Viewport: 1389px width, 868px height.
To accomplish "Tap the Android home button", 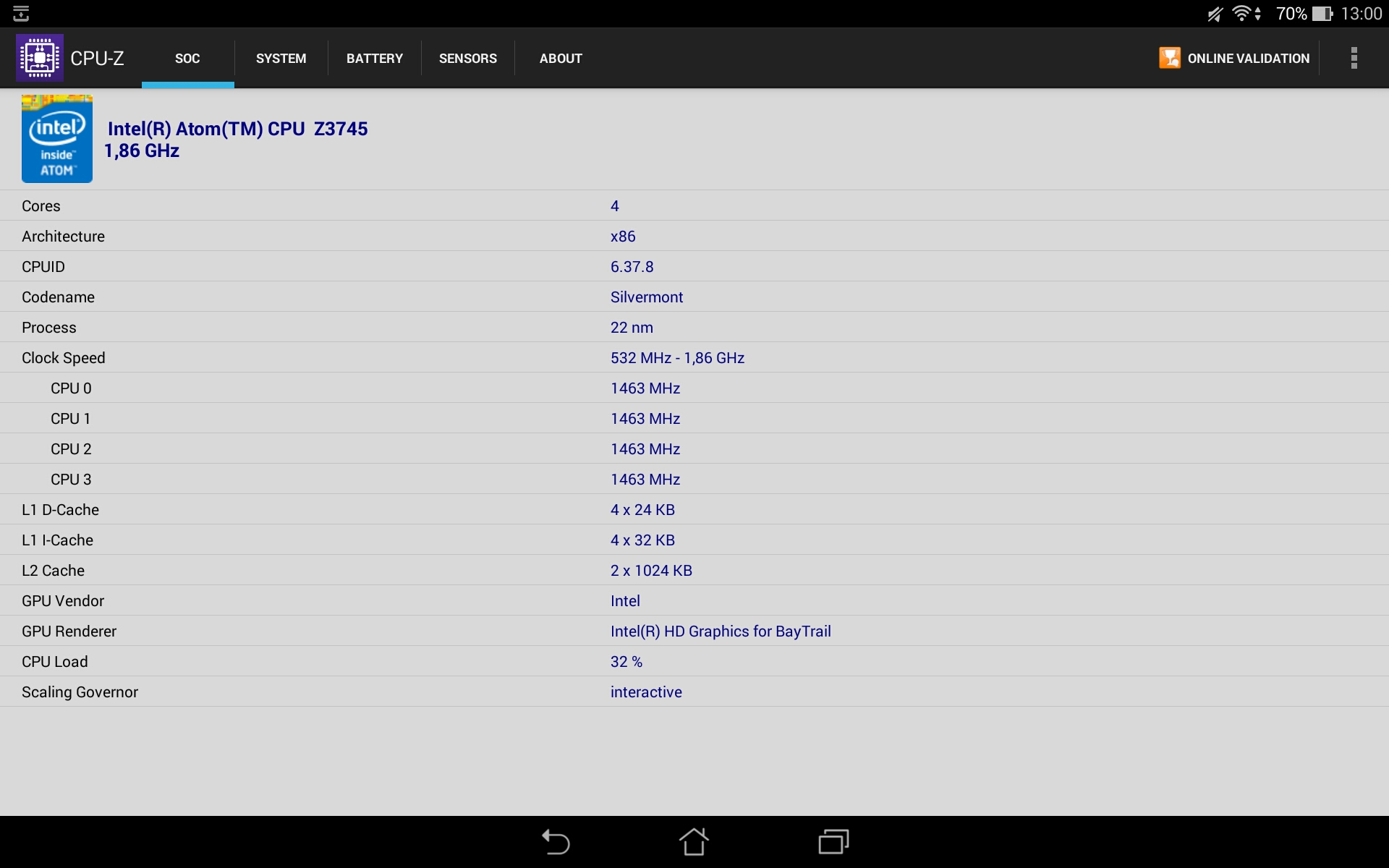I will (x=694, y=841).
